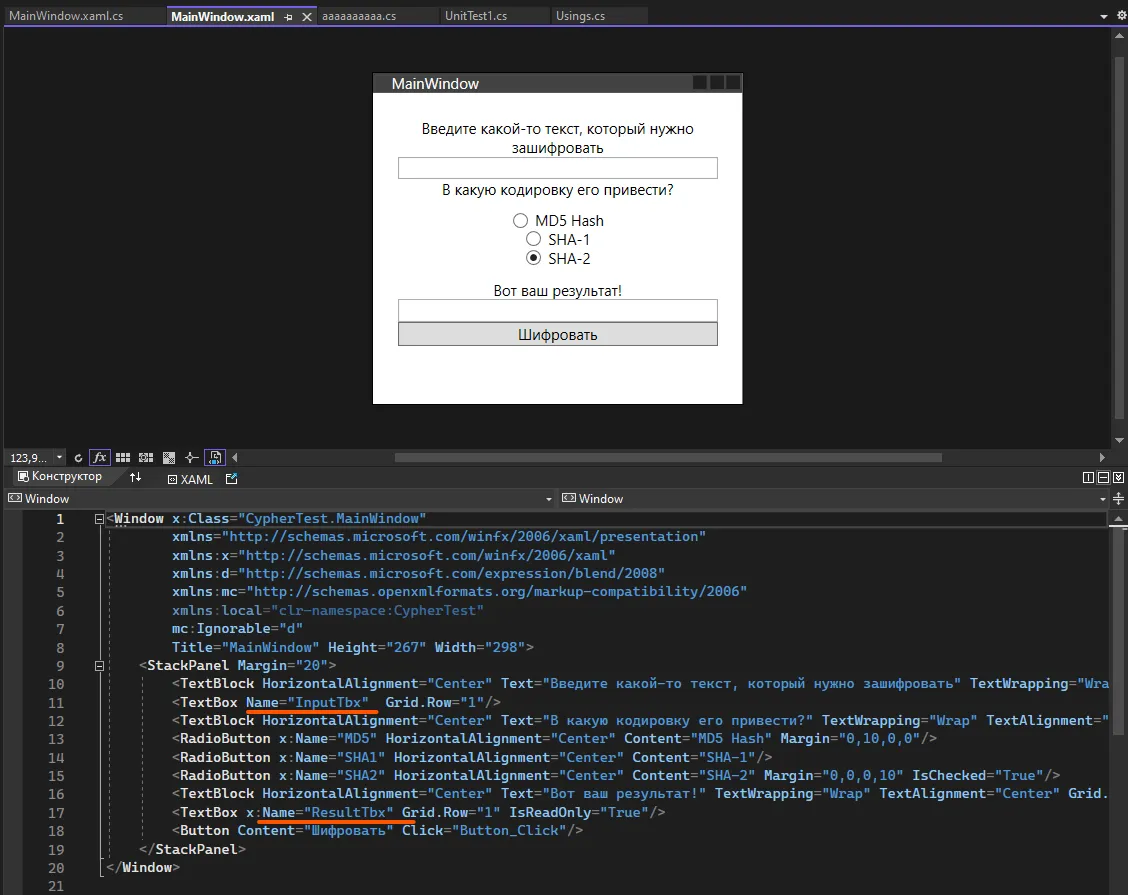Click xmlns:local namespace on line 6
Viewport: 1128px width, 895px height.
click(327, 611)
